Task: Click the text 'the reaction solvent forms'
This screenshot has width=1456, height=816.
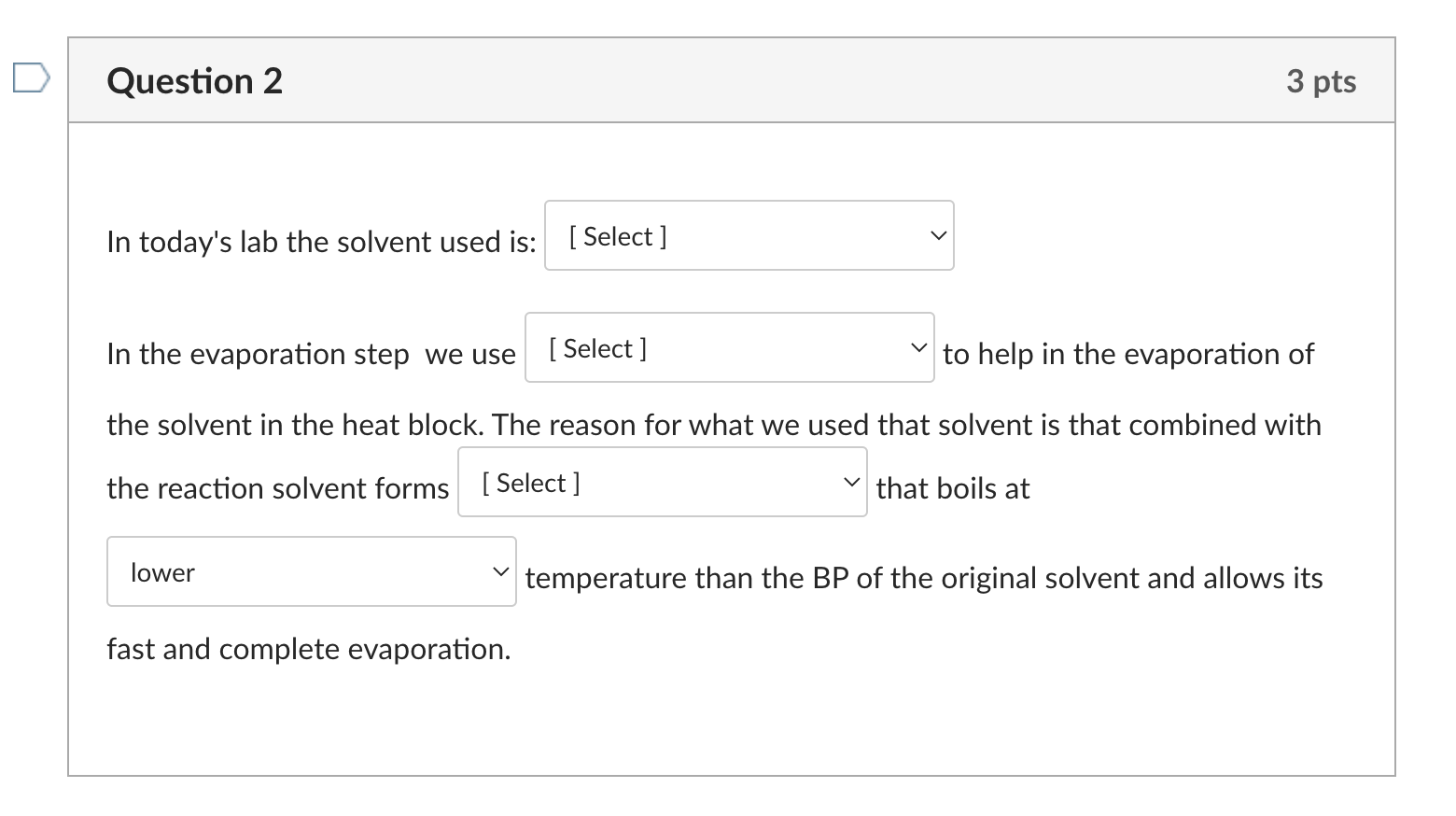Action: click(277, 488)
